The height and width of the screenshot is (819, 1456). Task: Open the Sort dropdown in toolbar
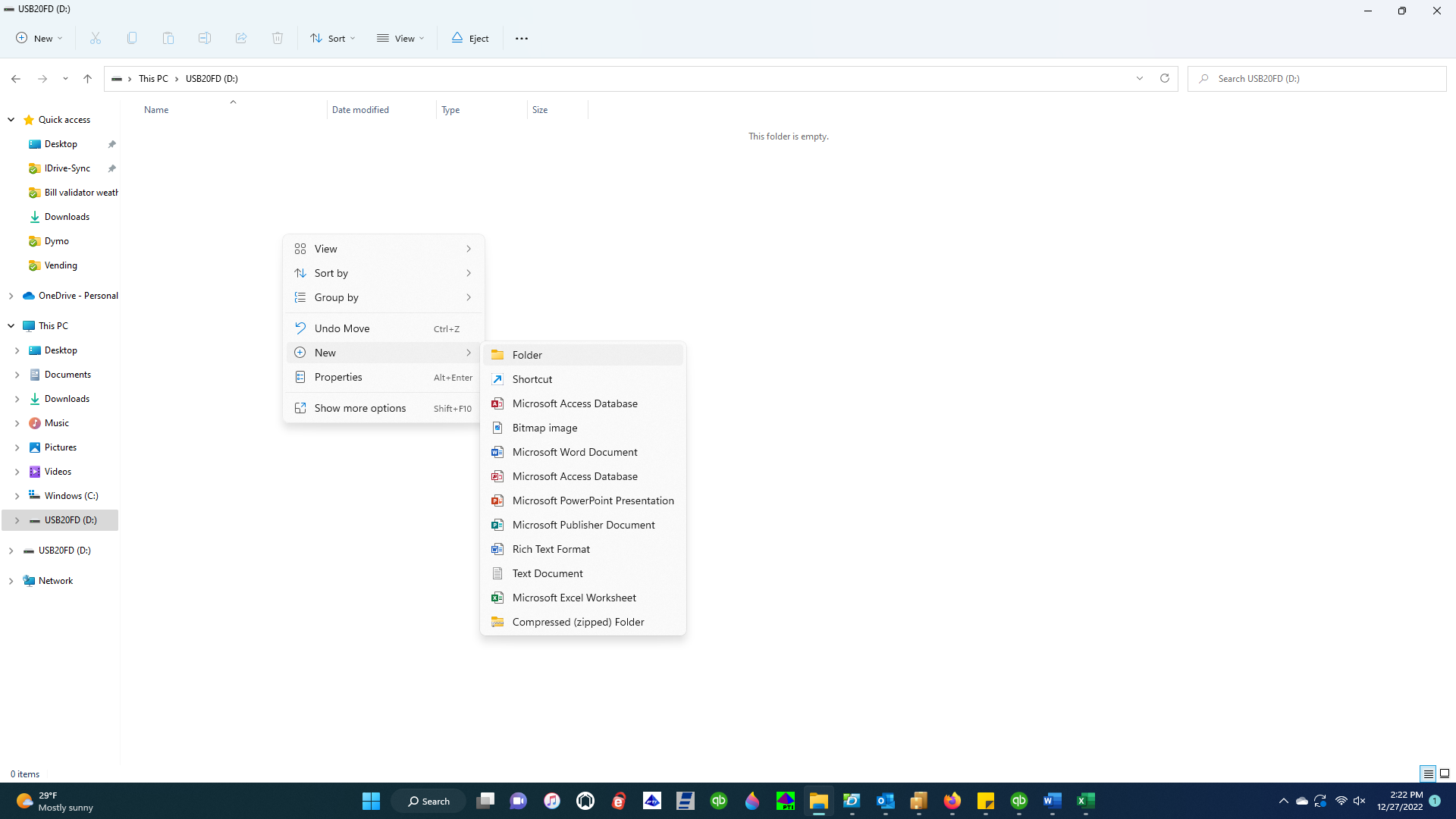point(332,38)
